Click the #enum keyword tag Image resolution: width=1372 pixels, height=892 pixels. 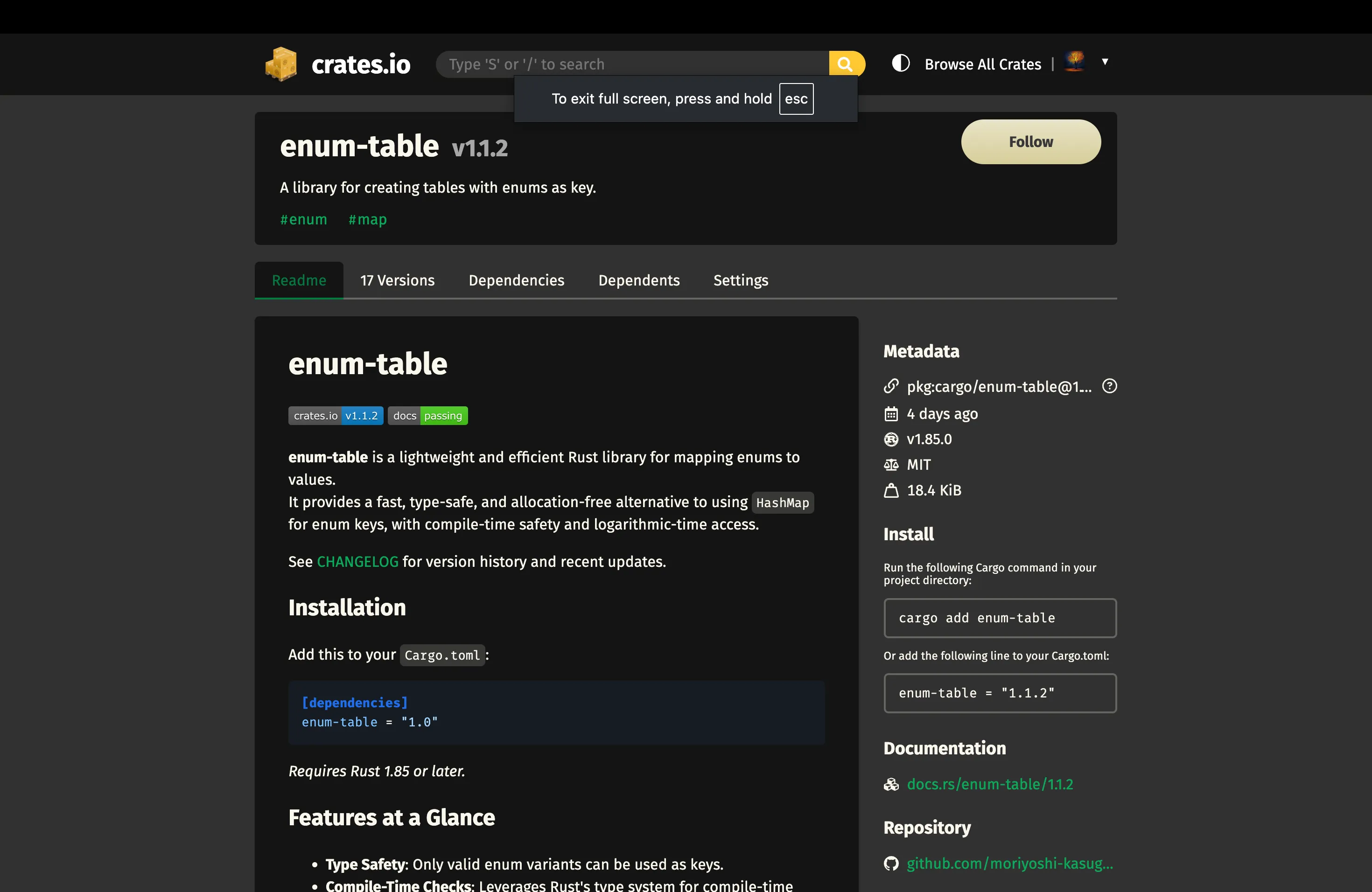303,220
